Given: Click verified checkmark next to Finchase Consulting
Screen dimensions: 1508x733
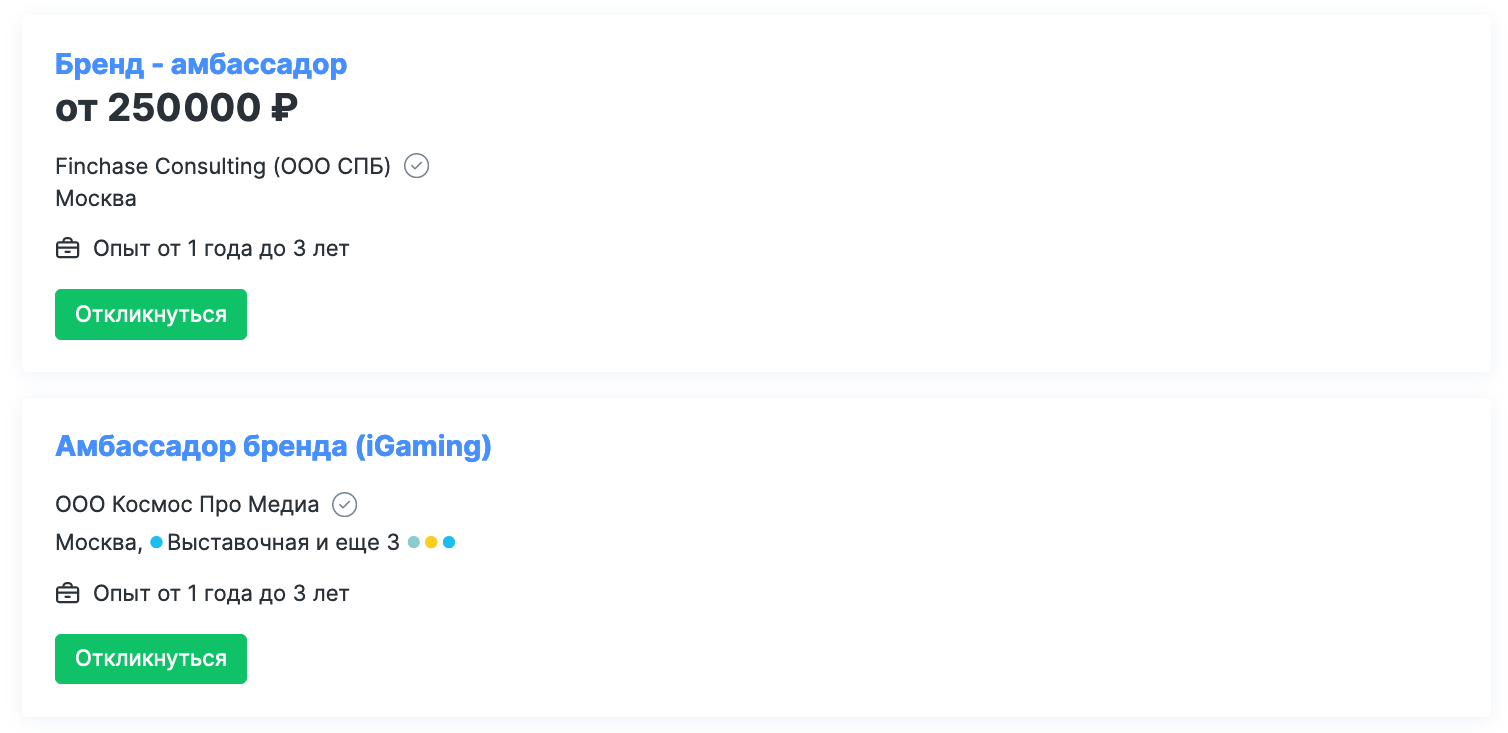Looking at the screenshot, I should click(x=417, y=166).
